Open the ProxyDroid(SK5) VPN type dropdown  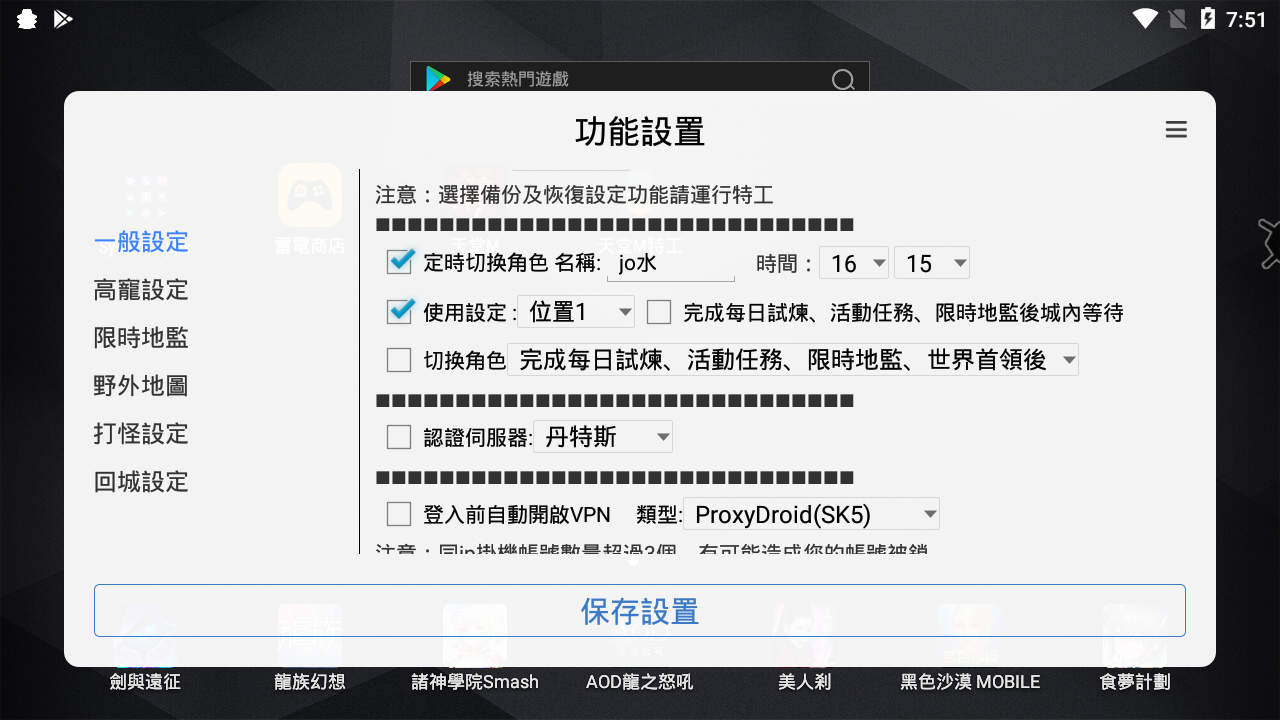click(811, 513)
